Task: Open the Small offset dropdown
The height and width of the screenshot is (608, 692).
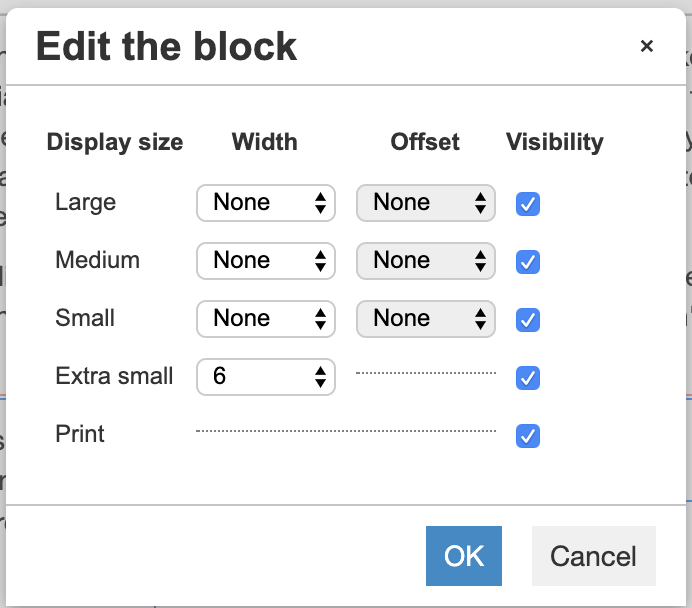Action: [425, 319]
